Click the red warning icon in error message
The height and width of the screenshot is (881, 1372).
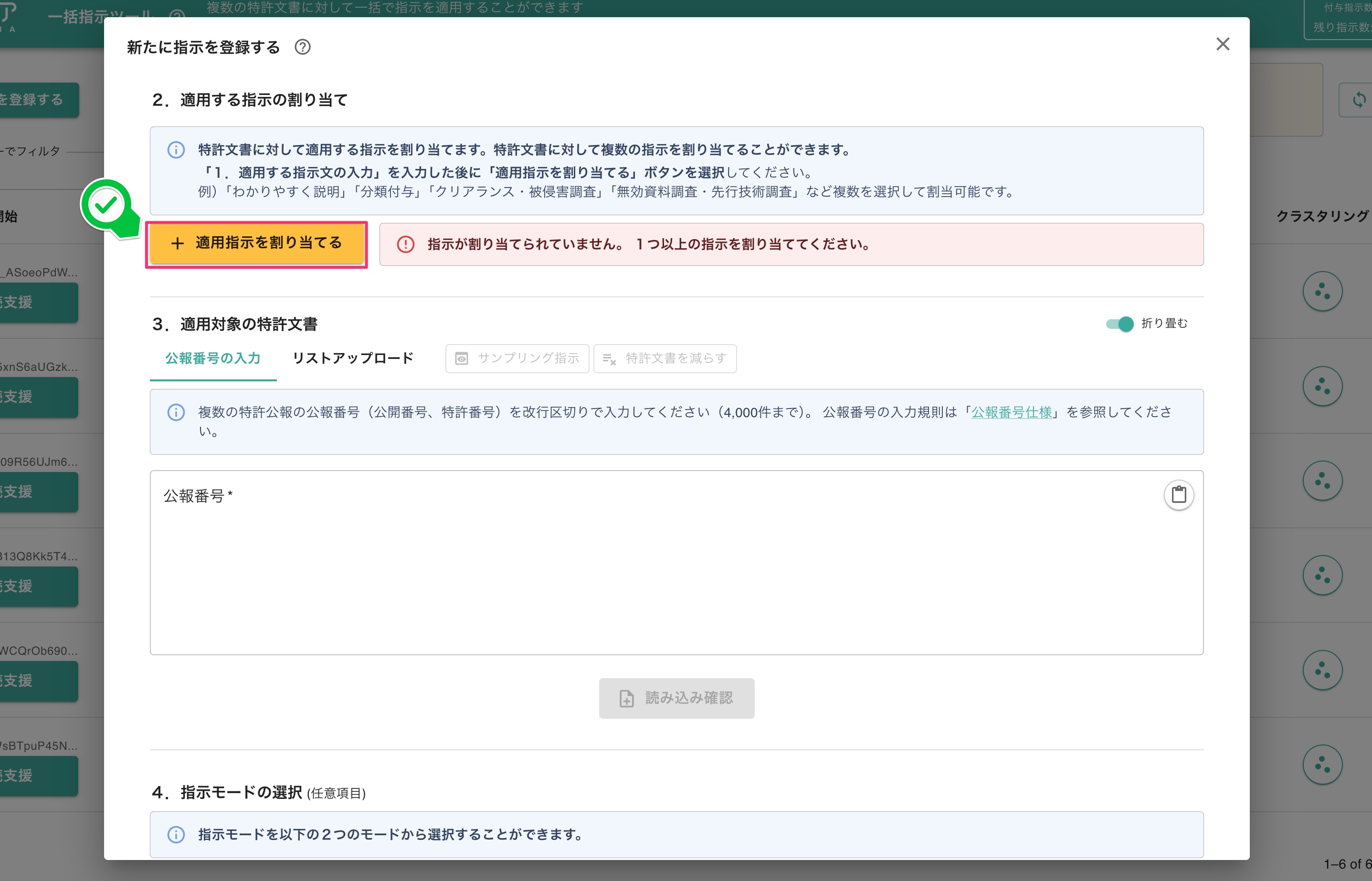(x=405, y=244)
